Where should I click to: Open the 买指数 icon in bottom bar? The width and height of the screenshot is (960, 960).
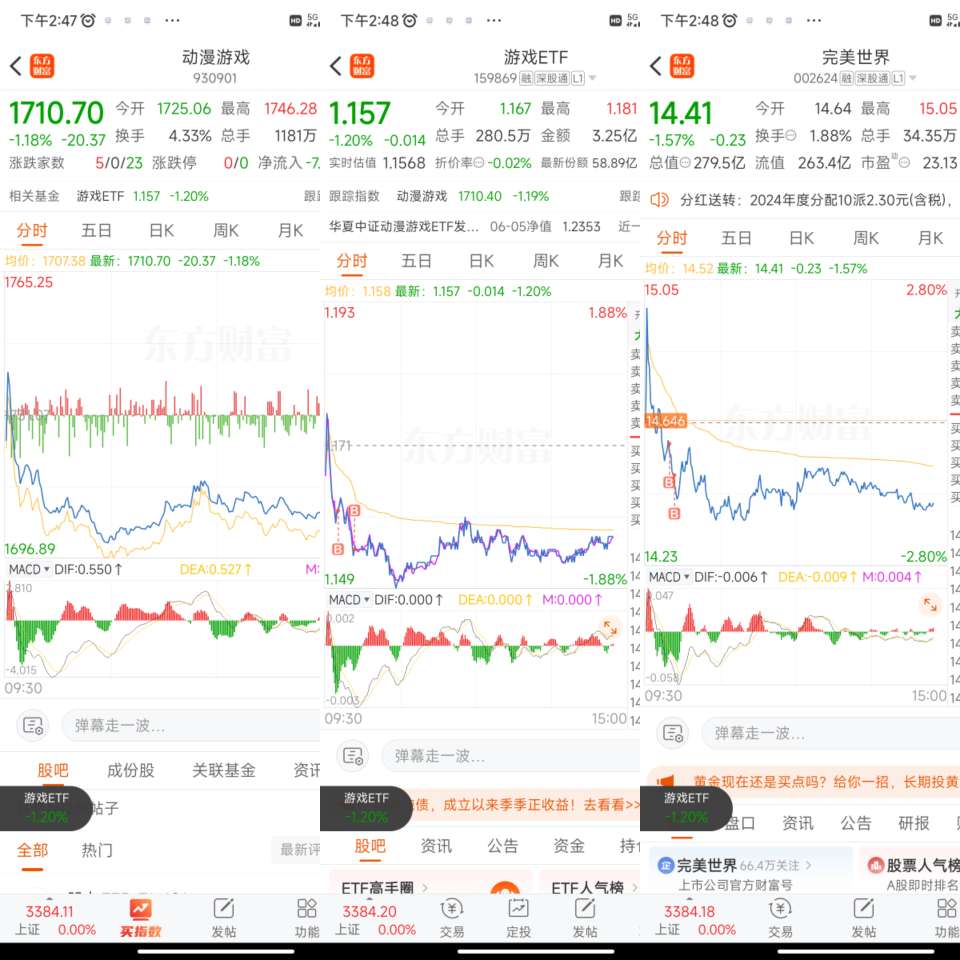141,917
